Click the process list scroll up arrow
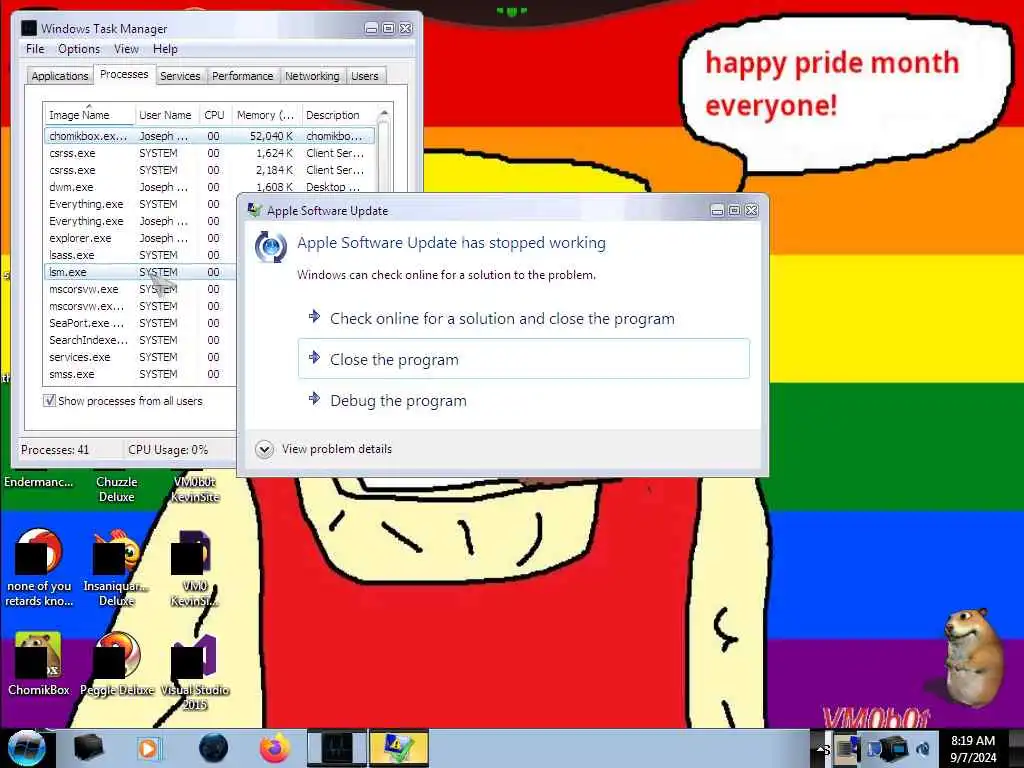The width and height of the screenshot is (1024, 768). pyautogui.click(x=384, y=114)
